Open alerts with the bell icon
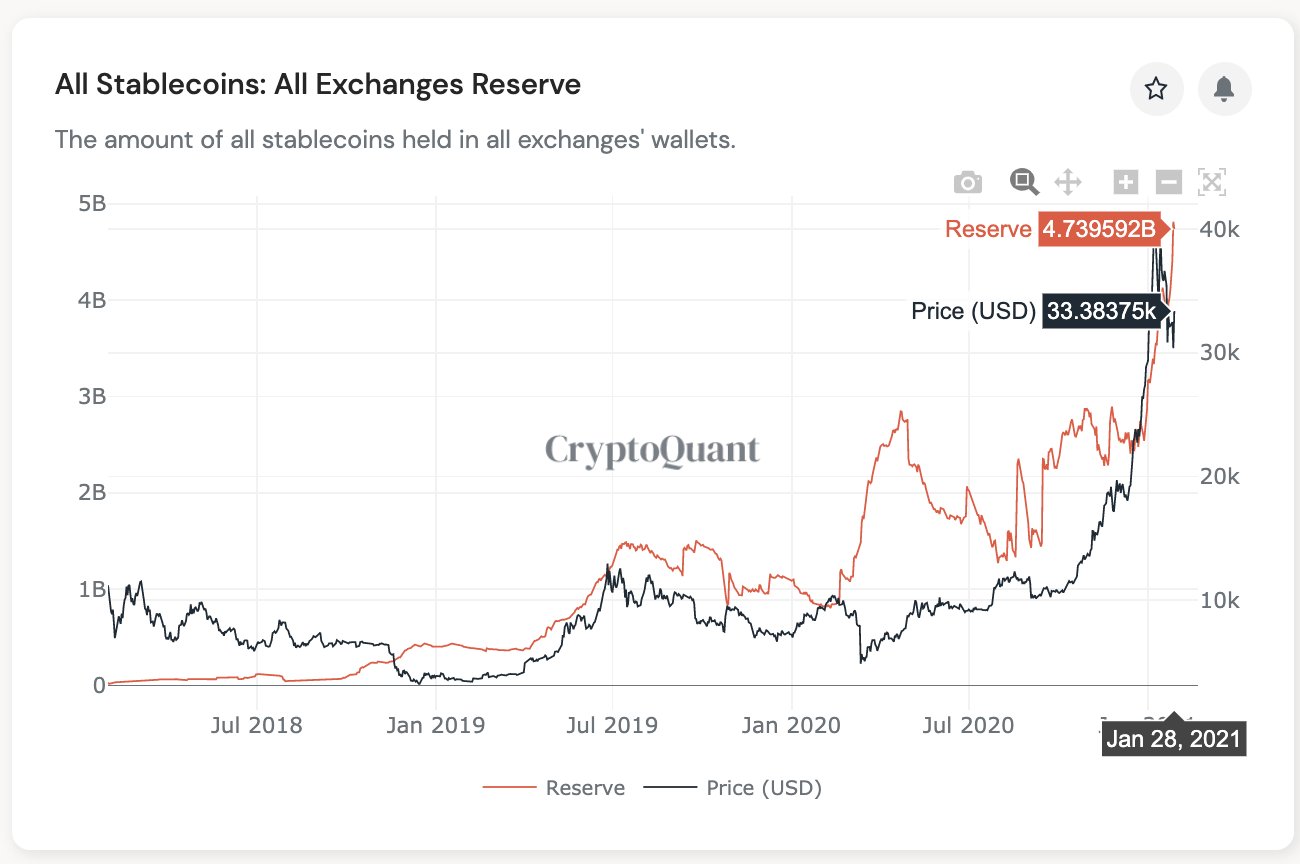 pyautogui.click(x=1224, y=89)
